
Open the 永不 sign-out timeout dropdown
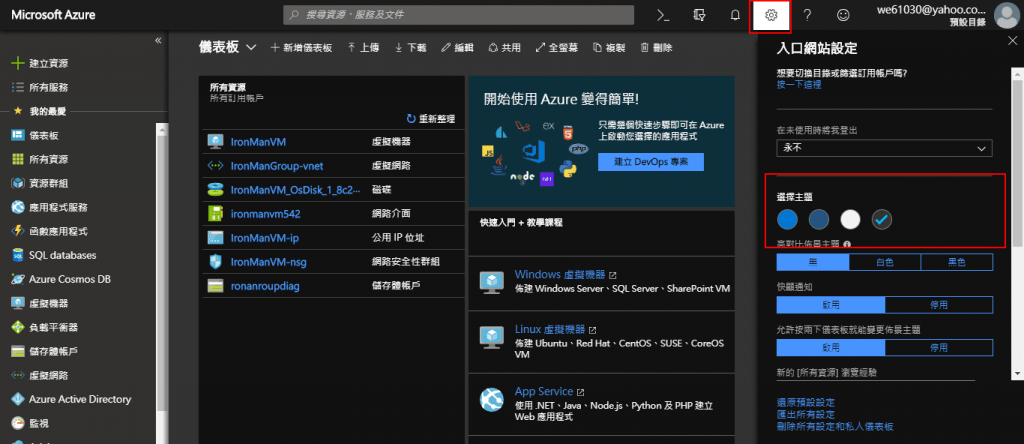884,148
